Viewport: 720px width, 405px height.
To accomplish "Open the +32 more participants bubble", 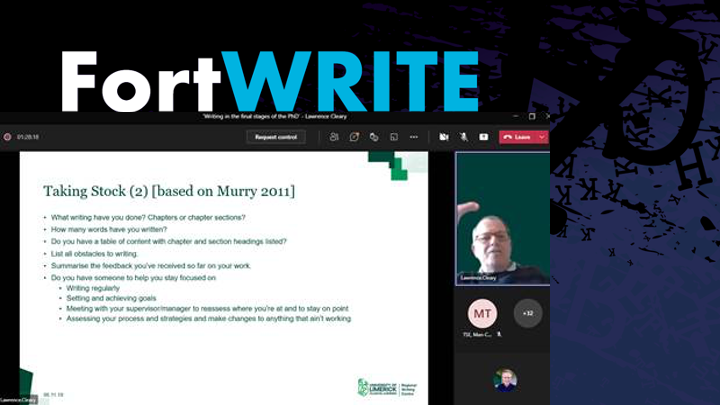I will (x=528, y=313).
